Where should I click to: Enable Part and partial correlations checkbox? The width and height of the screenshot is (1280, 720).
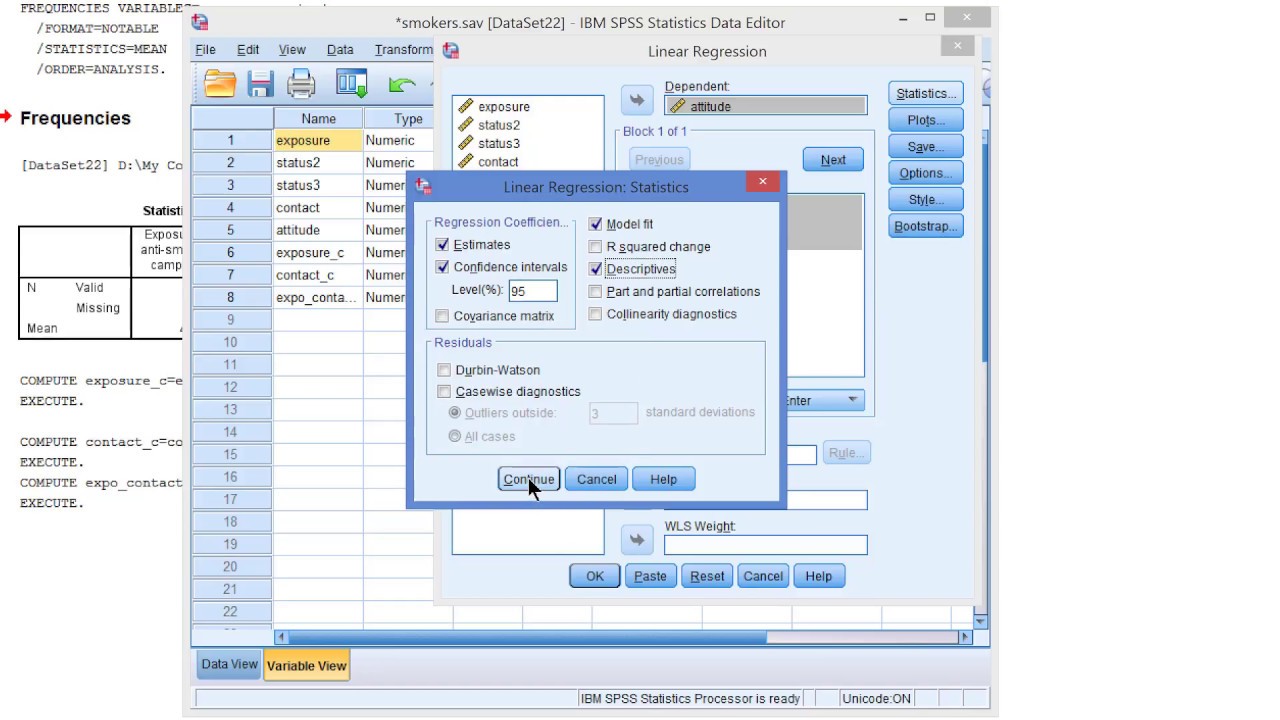tap(596, 291)
